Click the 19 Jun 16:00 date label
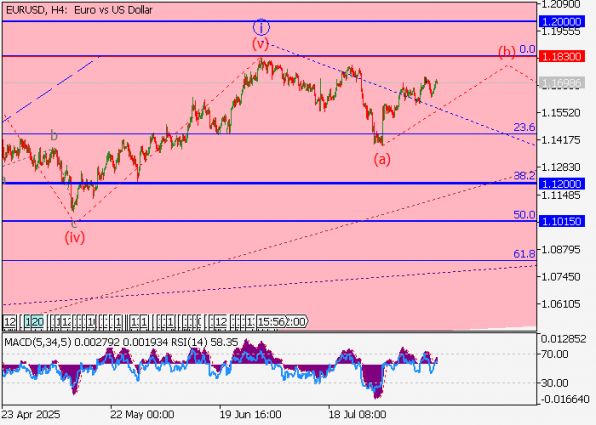Image resolution: width=596 pixels, height=425 pixels. pyautogui.click(x=250, y=414)
